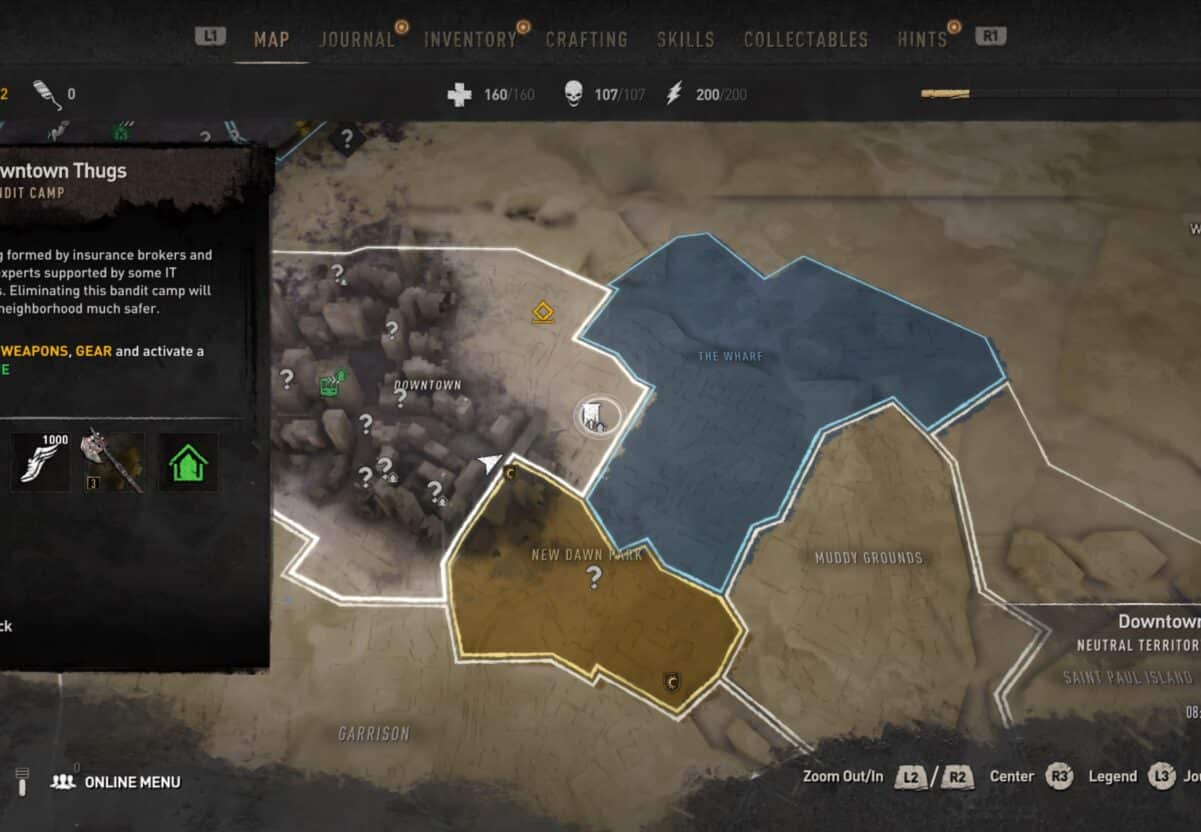
Task: Open the Collectables tab
Action: [x=806, y=40]
